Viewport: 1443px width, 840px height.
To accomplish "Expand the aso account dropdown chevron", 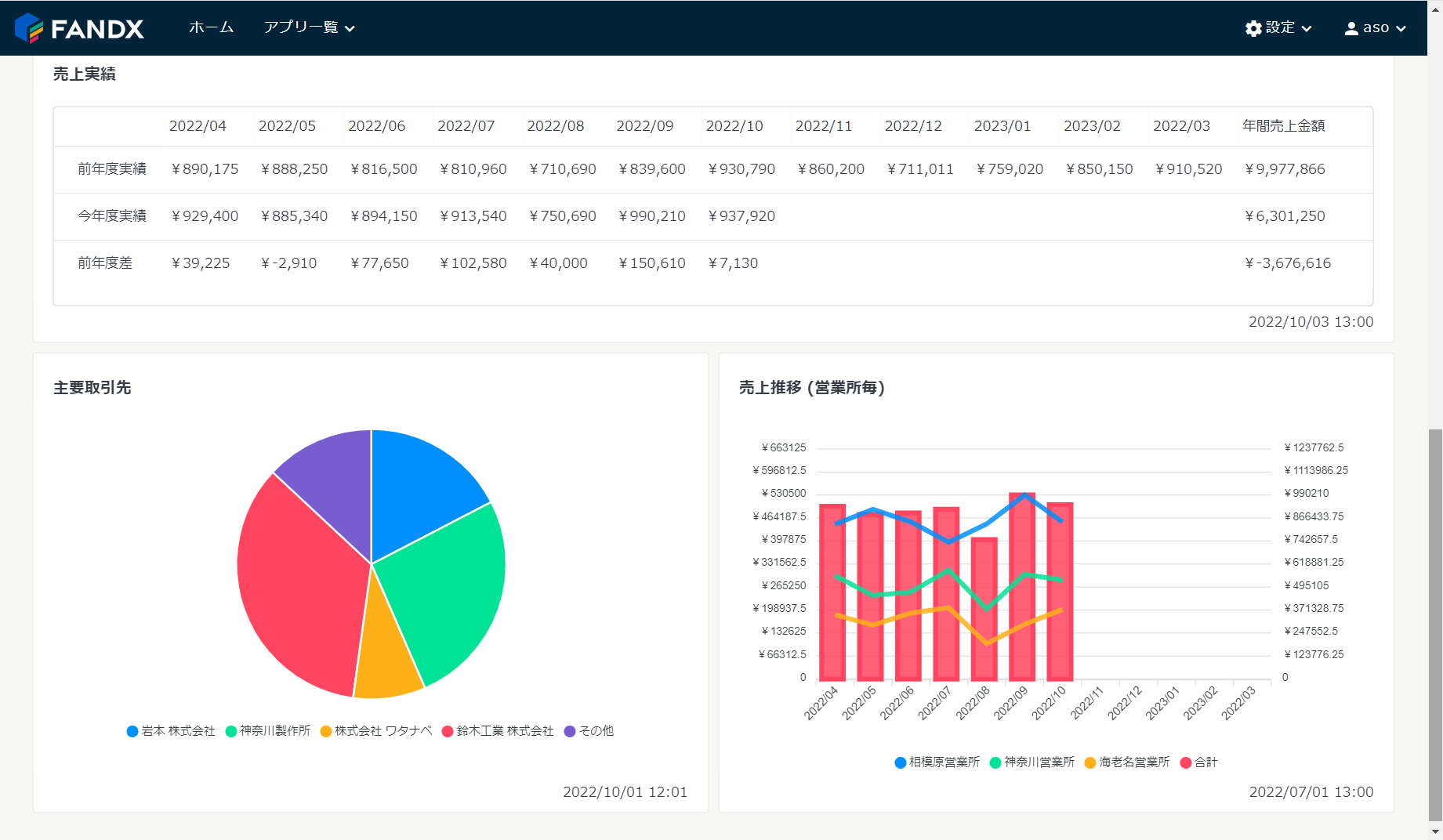I will (x=1401, y=29).
